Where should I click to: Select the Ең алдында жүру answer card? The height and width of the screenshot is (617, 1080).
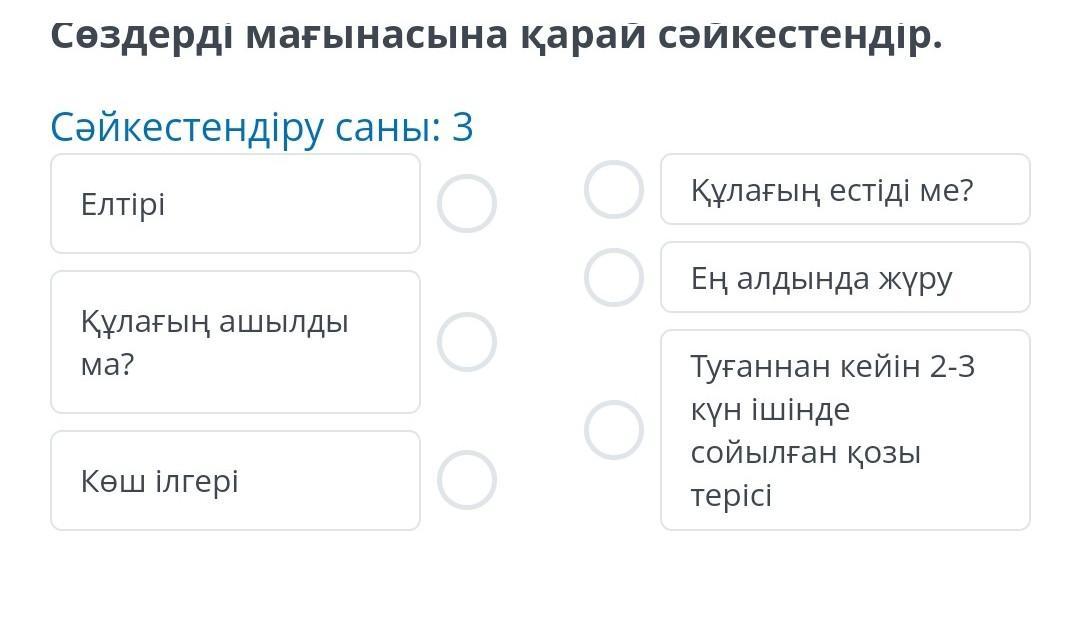tap(845, 277)
